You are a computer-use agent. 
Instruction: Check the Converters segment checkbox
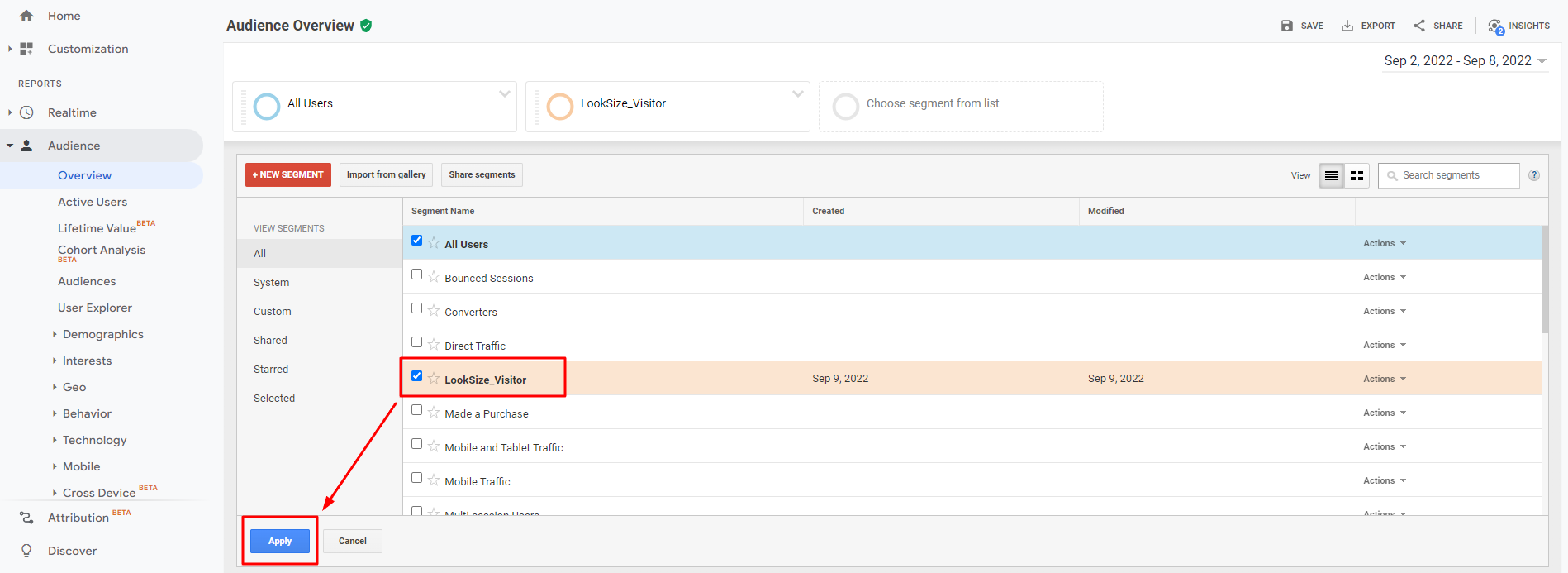point(416,308)
